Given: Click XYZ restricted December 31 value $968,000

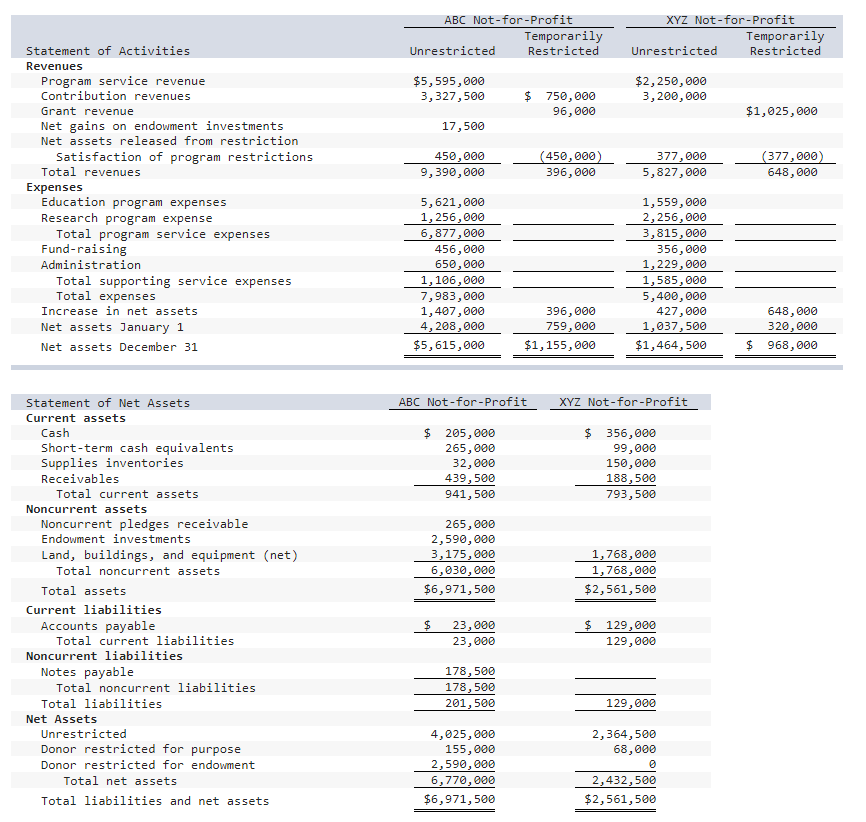Looking at the screenshot, I should coord(781,345).
